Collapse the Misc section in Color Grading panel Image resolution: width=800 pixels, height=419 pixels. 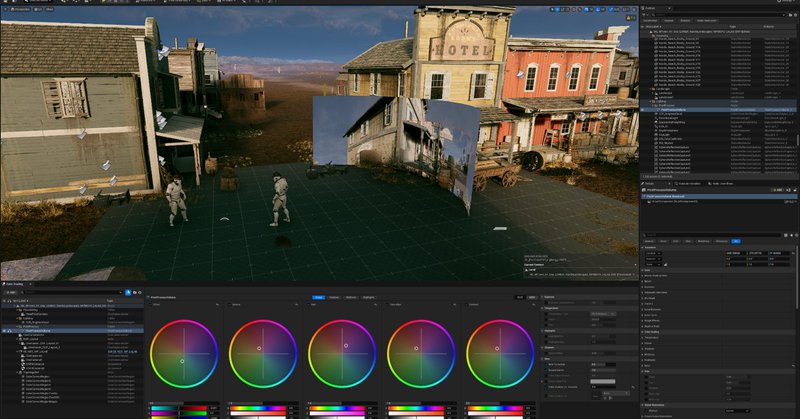pyautogui.click(x=542, y=359)
